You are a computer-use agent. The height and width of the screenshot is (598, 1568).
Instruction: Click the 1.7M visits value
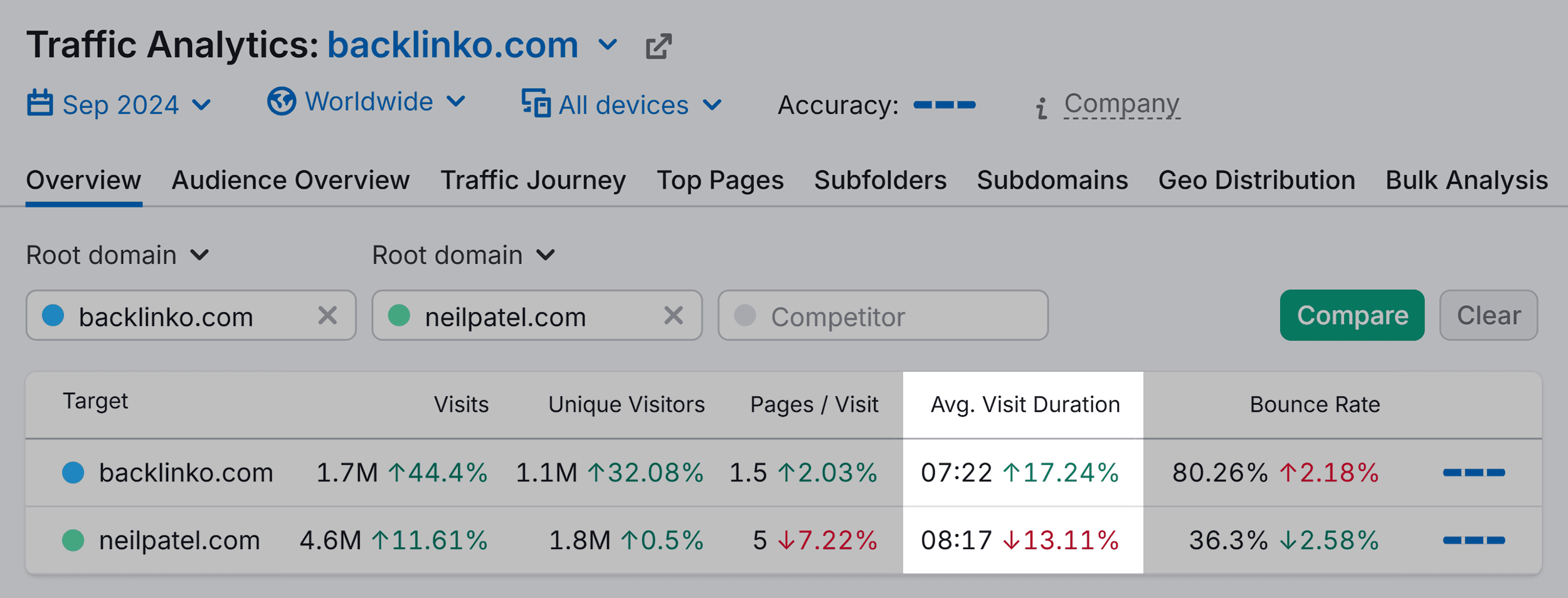point(347,473)
